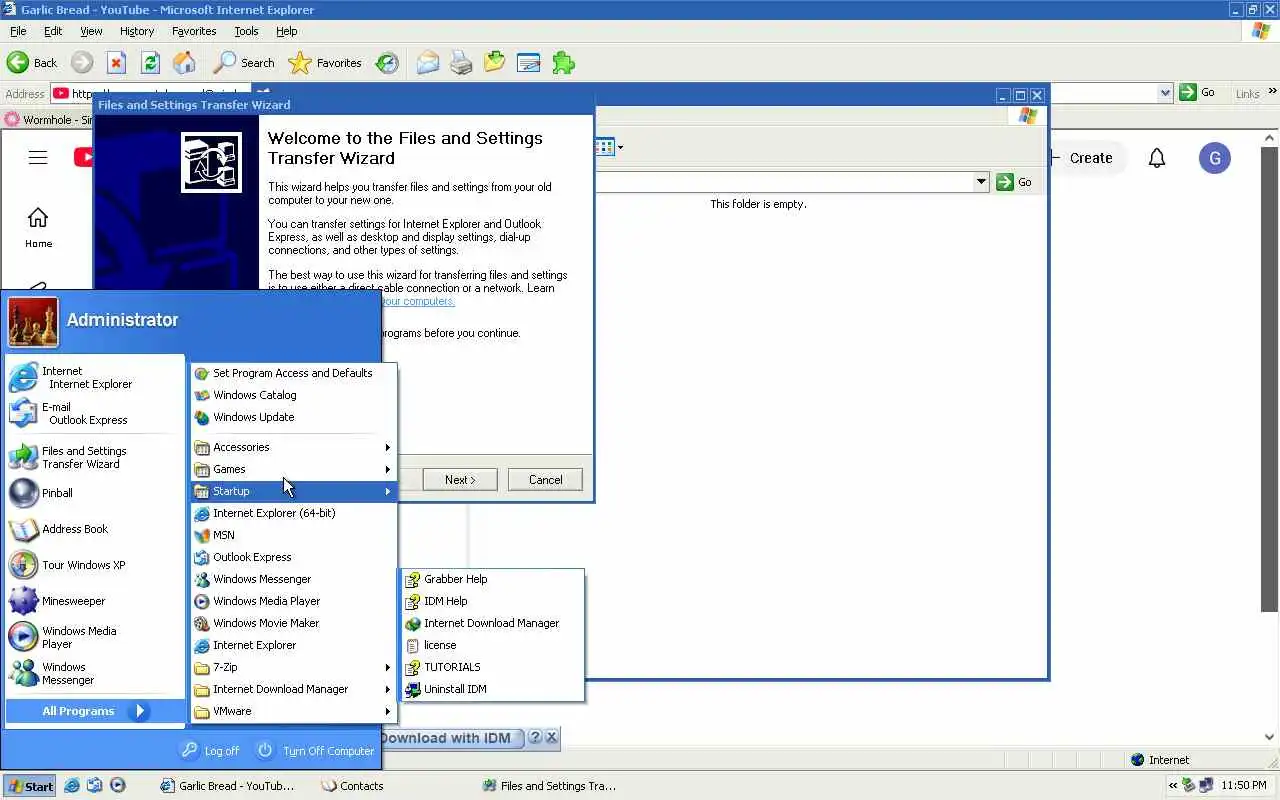Click the Mail envelope icon in IE toolbar
Screen dimensions: 1280x800
coord(428,63)
